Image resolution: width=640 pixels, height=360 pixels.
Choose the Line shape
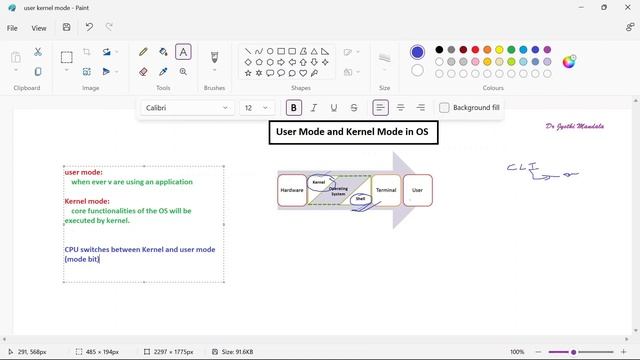click(x=248, y=51)
